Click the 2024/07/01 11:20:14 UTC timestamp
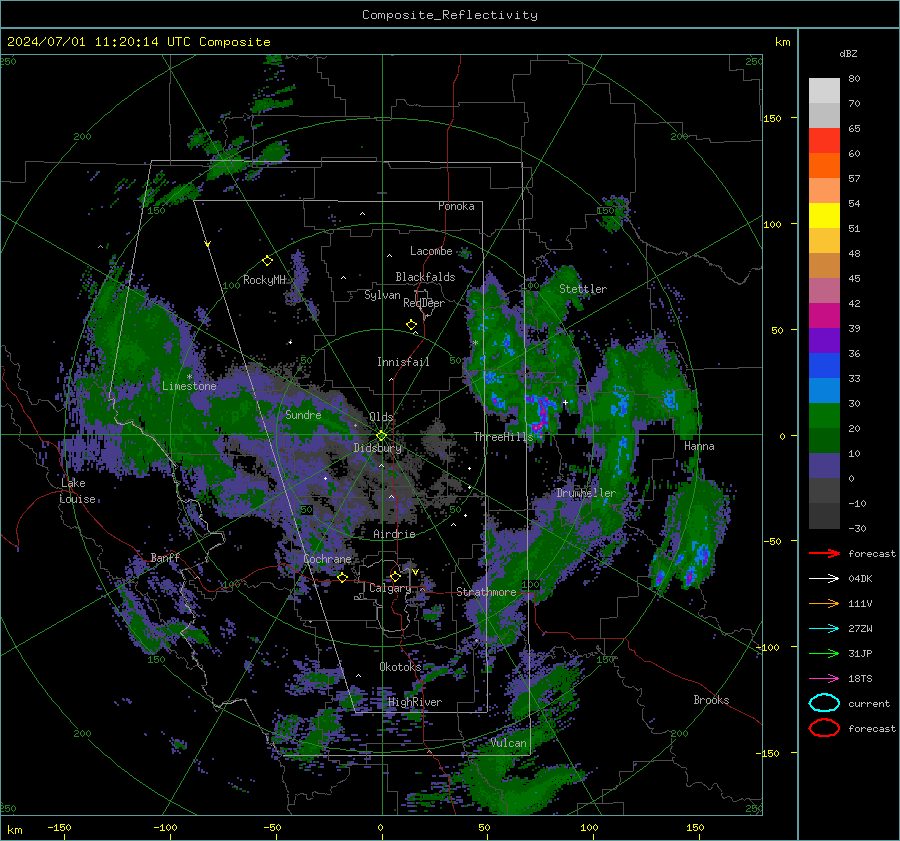 coord(138,42)
